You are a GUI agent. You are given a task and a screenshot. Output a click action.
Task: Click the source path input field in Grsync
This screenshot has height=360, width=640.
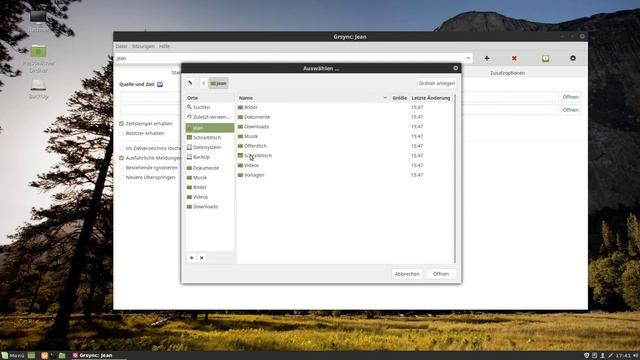point(339,97)
